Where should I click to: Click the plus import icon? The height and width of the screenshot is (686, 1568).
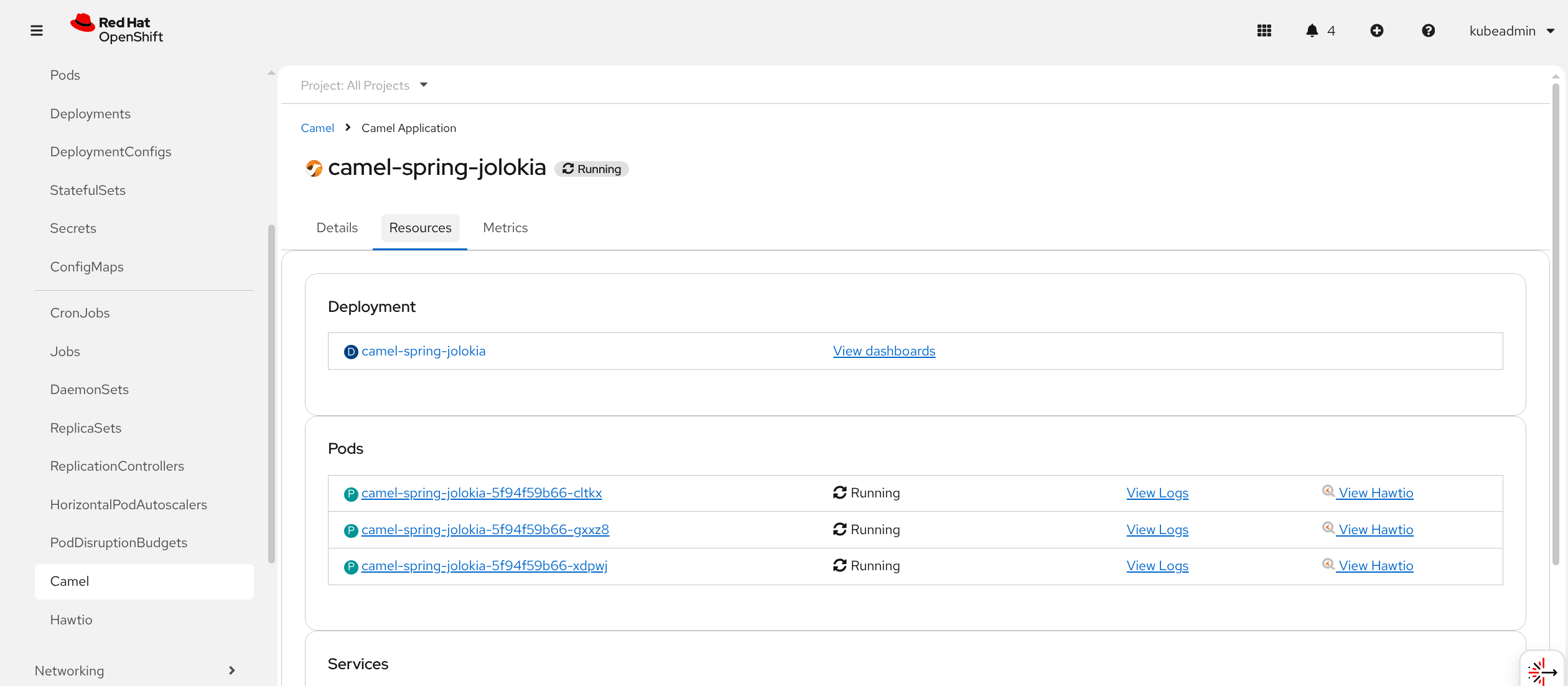1376,31
